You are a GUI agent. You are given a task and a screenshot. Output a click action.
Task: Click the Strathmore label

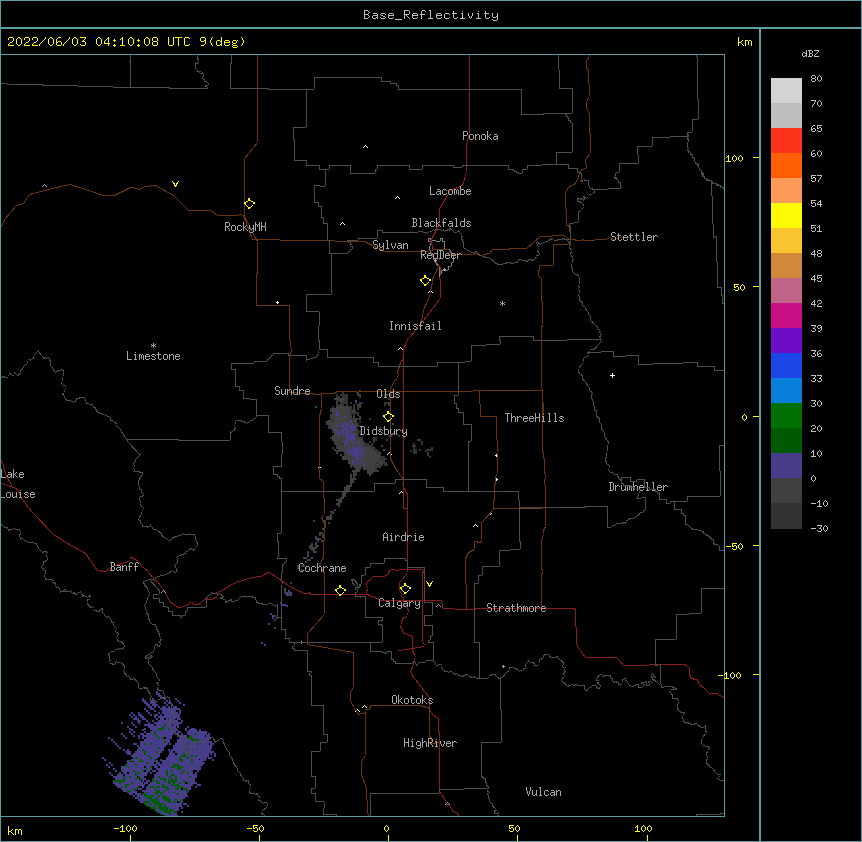point(516,608)
